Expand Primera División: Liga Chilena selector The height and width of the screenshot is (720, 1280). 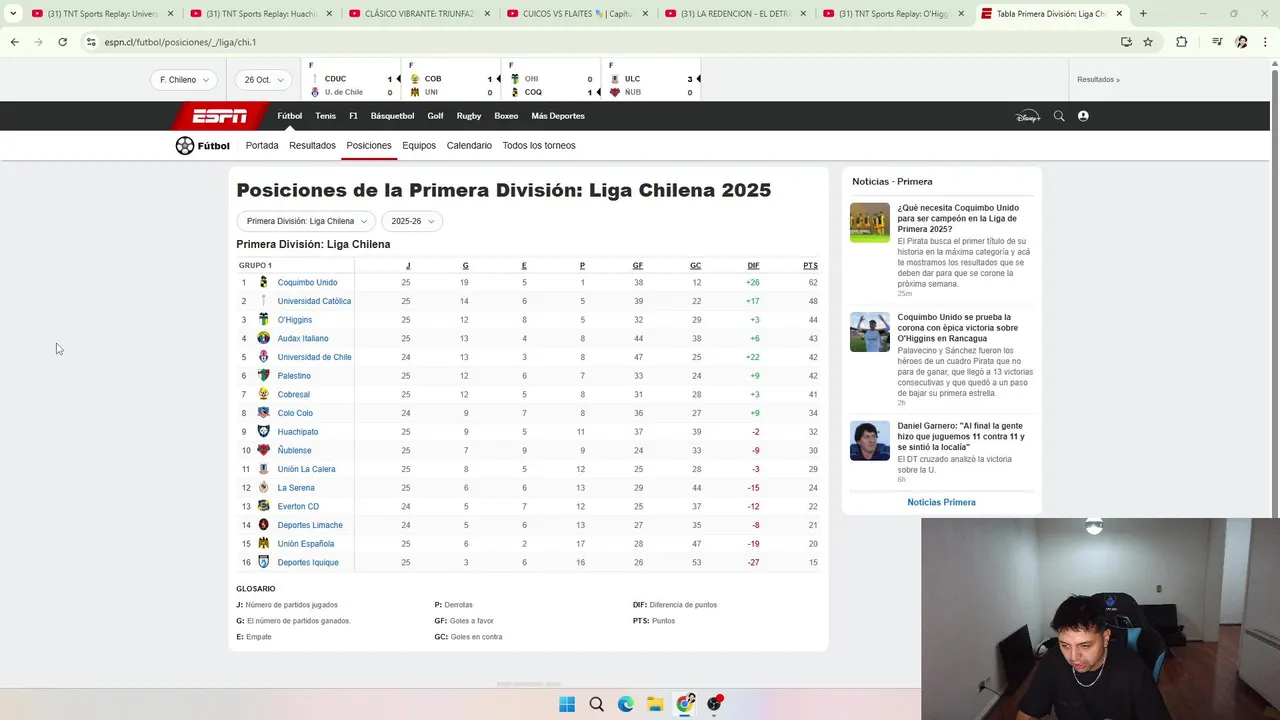point(306,221)
